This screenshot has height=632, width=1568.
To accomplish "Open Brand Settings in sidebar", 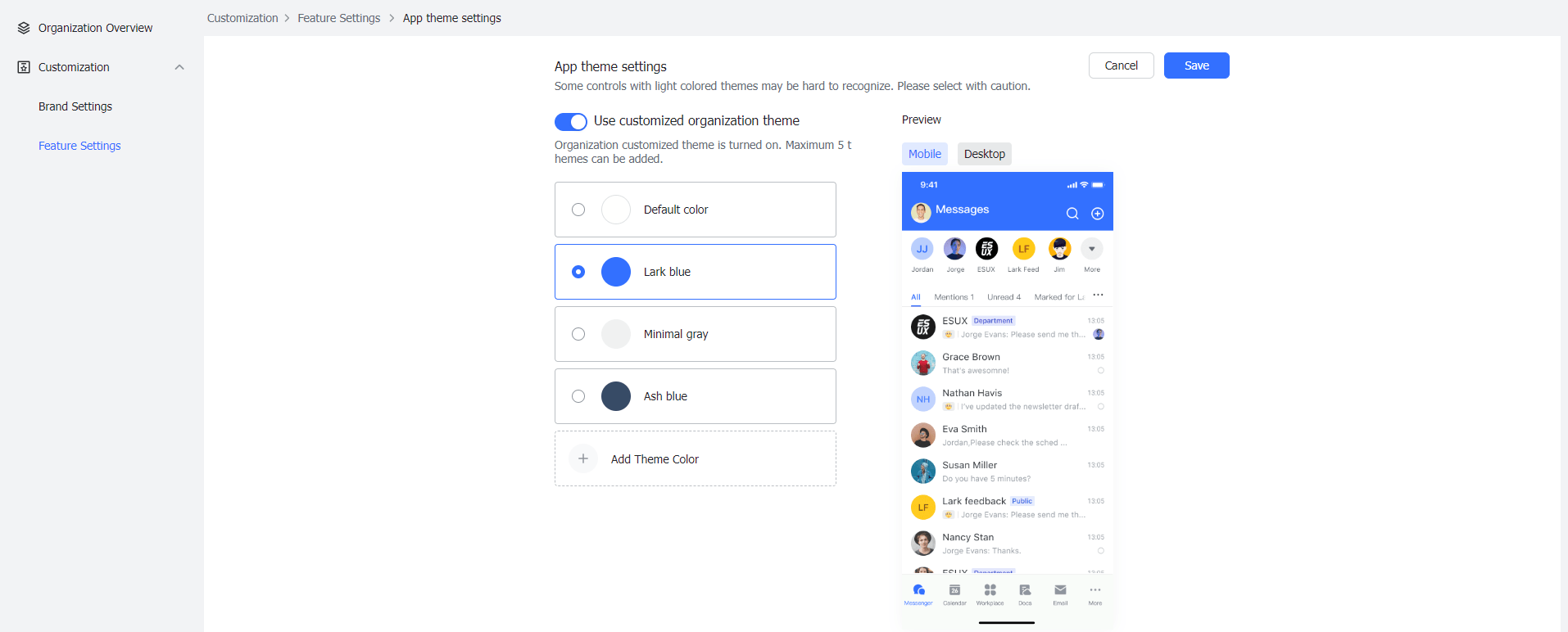I will (x=75, y=106).
